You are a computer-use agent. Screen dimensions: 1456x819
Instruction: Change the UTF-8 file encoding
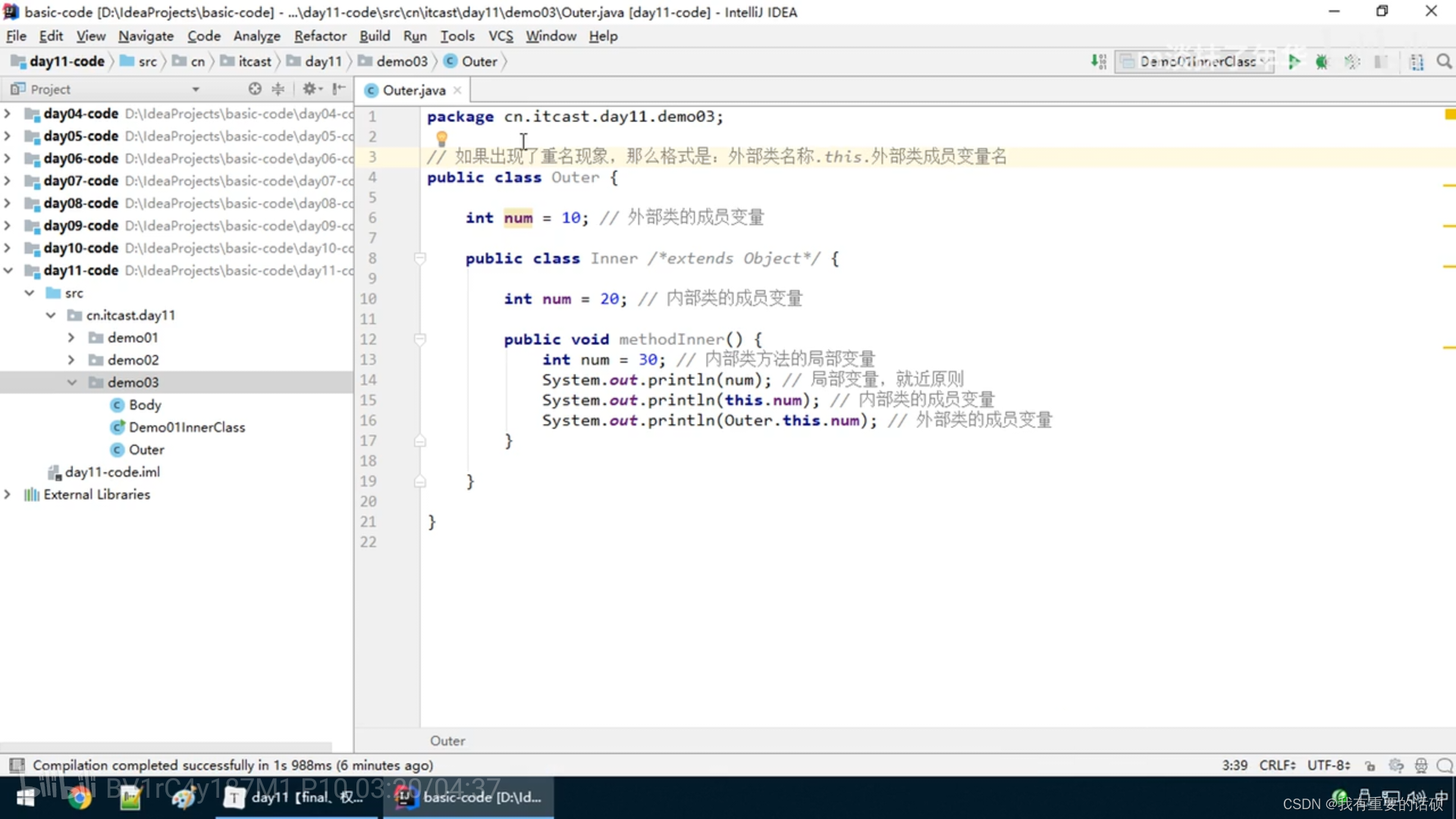point(1329,765)
